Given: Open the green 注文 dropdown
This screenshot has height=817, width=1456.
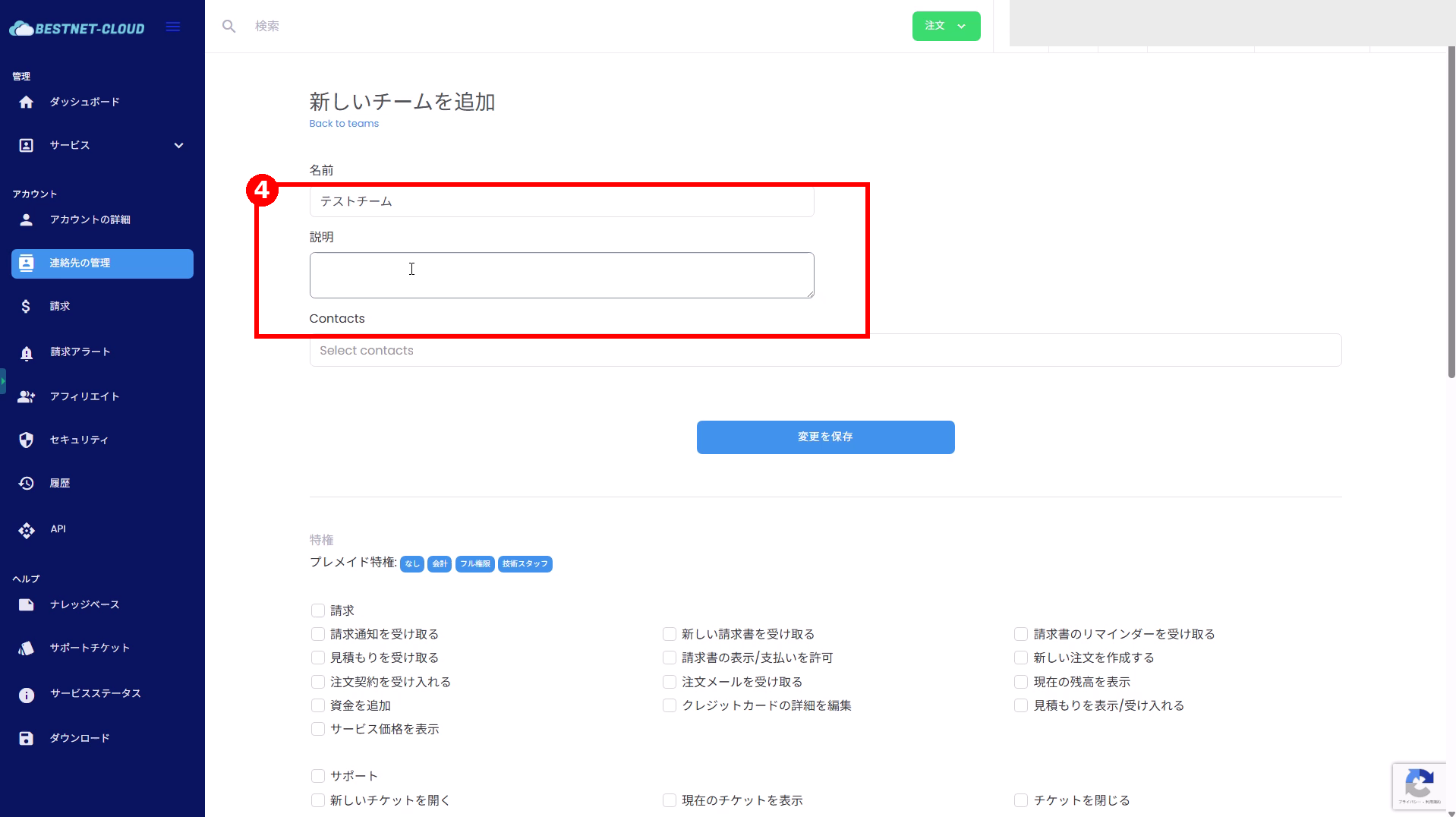Looking at the screenshot, I should pos(946,26).
